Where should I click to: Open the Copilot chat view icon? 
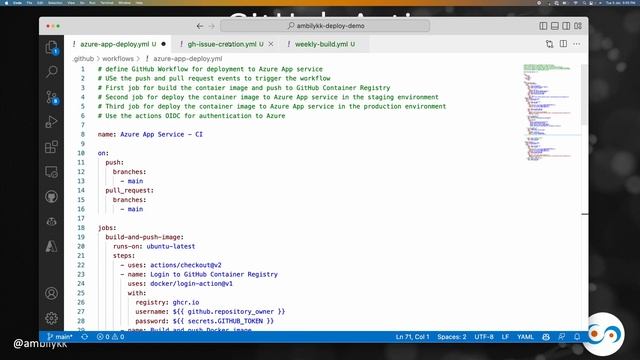coord(51,222)
